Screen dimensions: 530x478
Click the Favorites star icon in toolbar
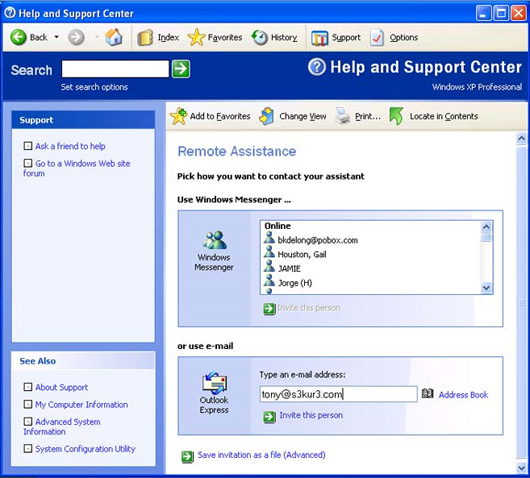pyautogui.click(x=196, y=37)
